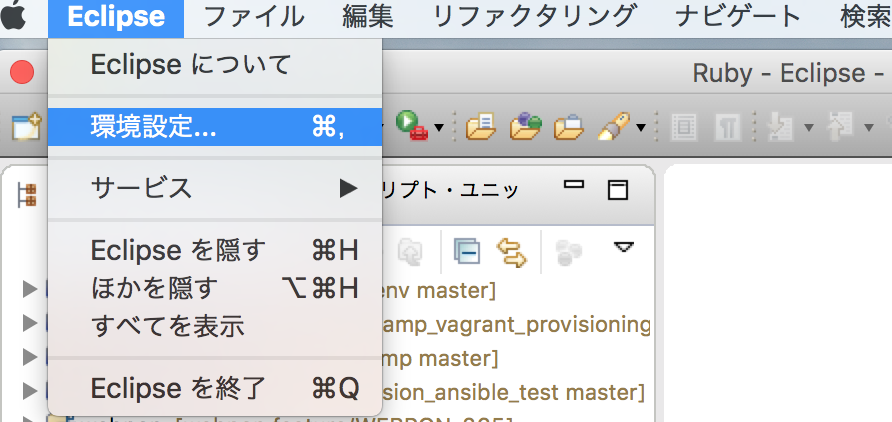This screenshot has width=892, height=422.
Task: Click the スクリプト・ユニット view tab
Action: point(451,190)
